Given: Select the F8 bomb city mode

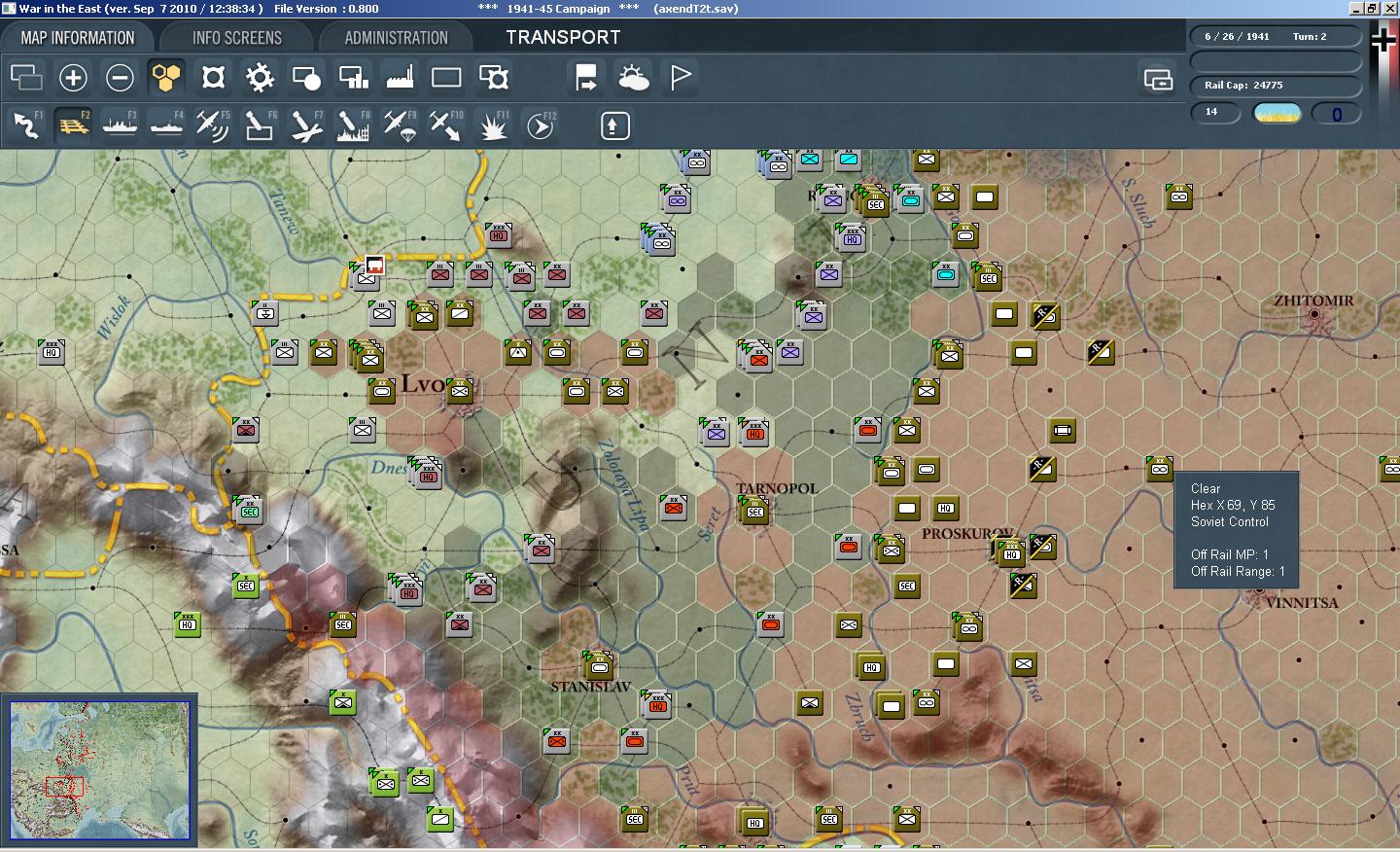Looking at the screenshot, I should point(353,125).
